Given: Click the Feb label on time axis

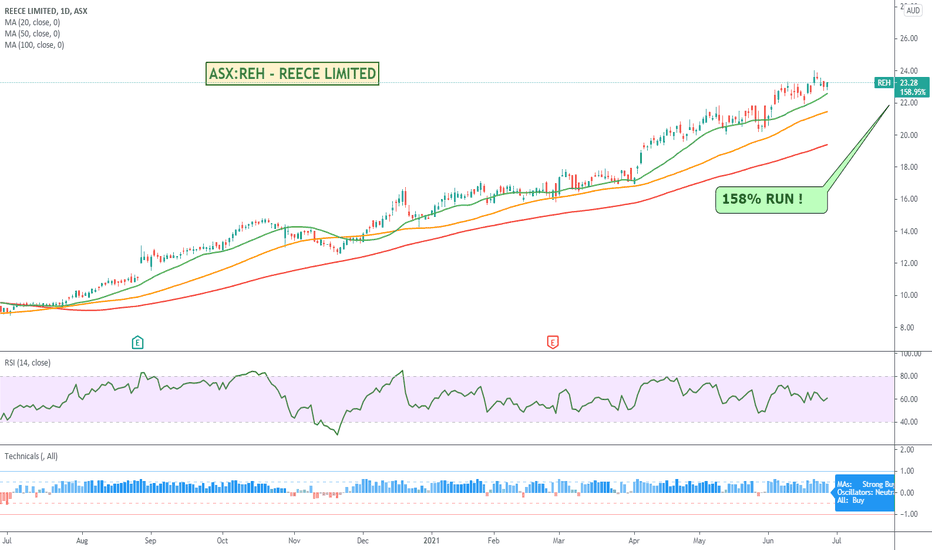Looking at the screenshot, I should (x=493, y=540).
